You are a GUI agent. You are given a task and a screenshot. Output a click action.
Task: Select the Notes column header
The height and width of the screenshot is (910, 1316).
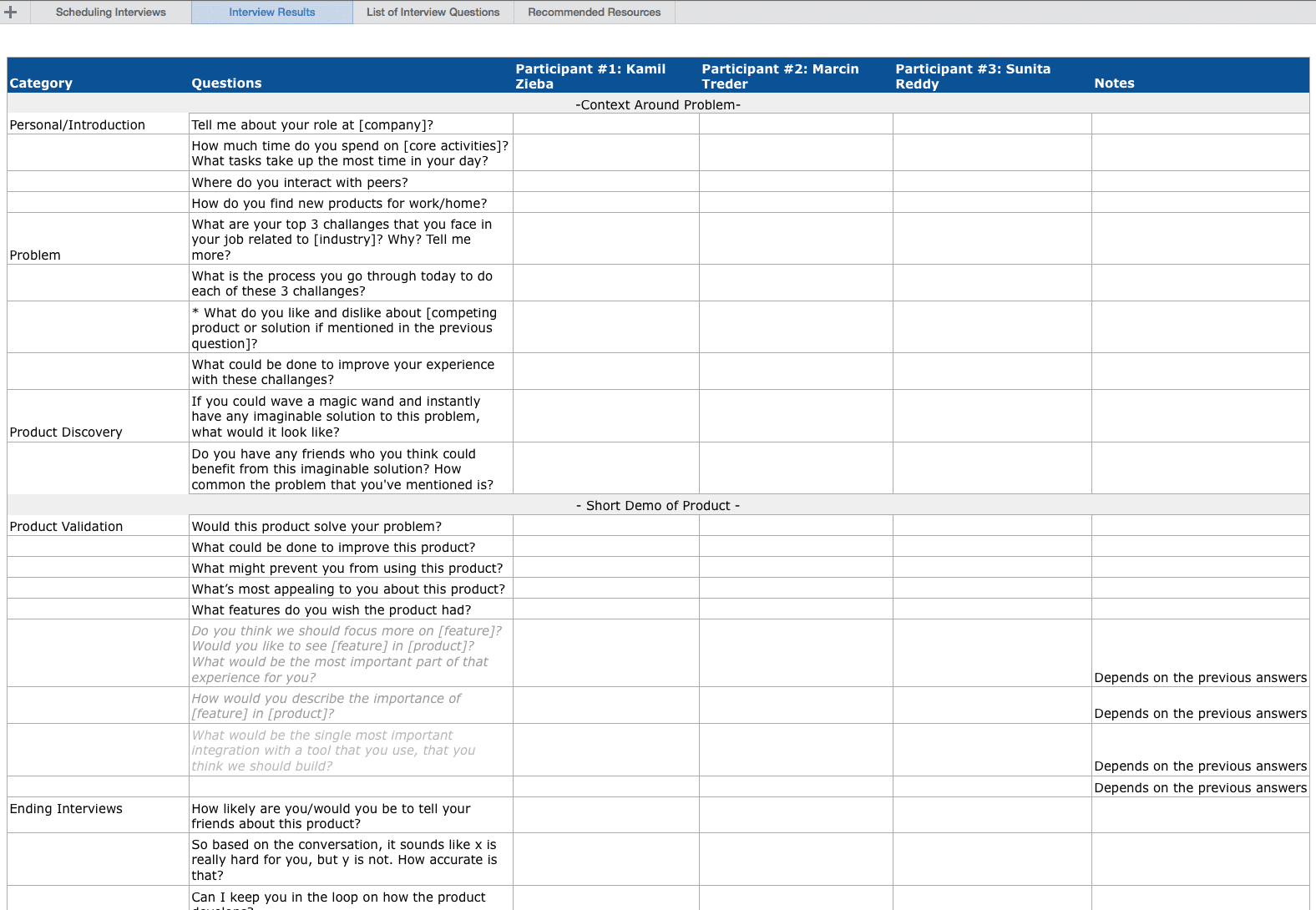(1201, 75)
